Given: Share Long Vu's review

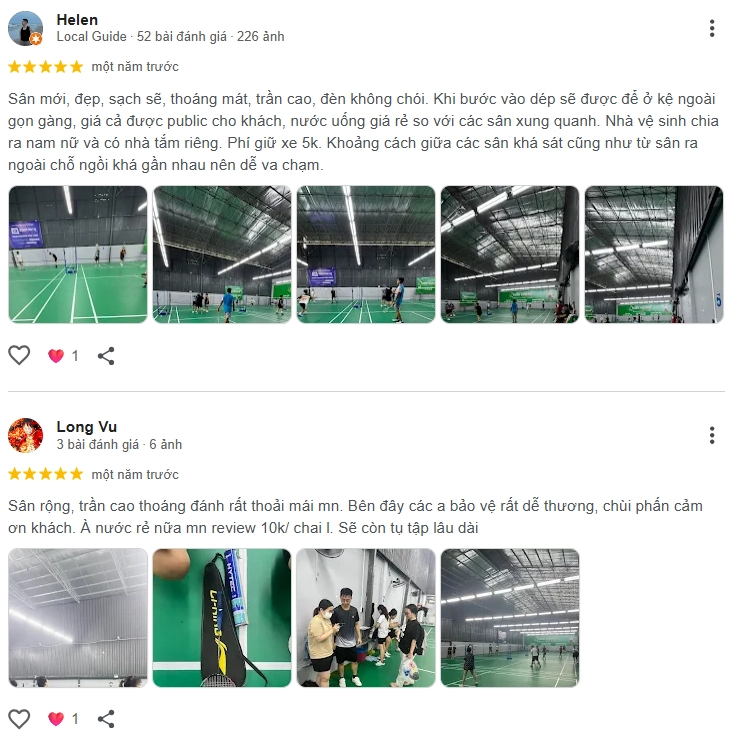Looking at the screenshot, I should pos(106,719).
